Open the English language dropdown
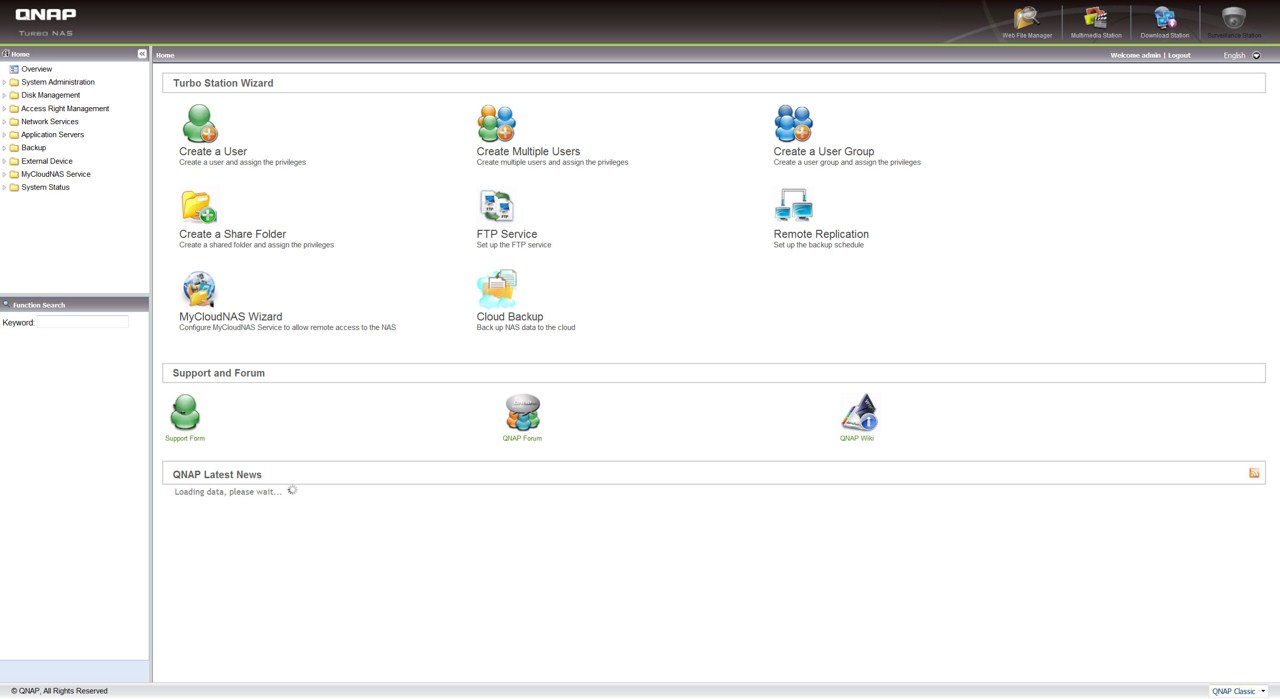This screenshot has width=1280, height=699. click(x=1242, y=55)
